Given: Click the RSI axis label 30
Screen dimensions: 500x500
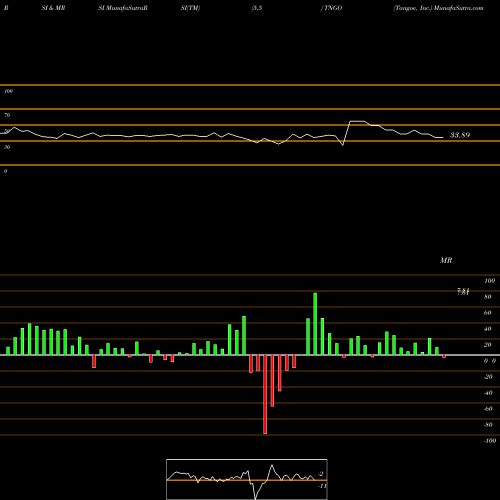Looking at the screenshot, I should [7, 147].
